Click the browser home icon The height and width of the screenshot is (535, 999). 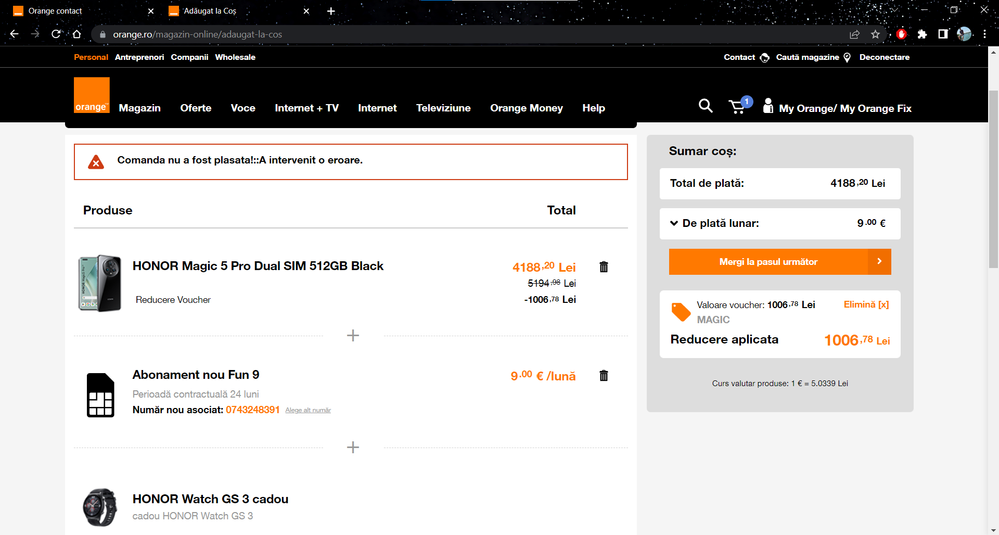coord(77,34)
